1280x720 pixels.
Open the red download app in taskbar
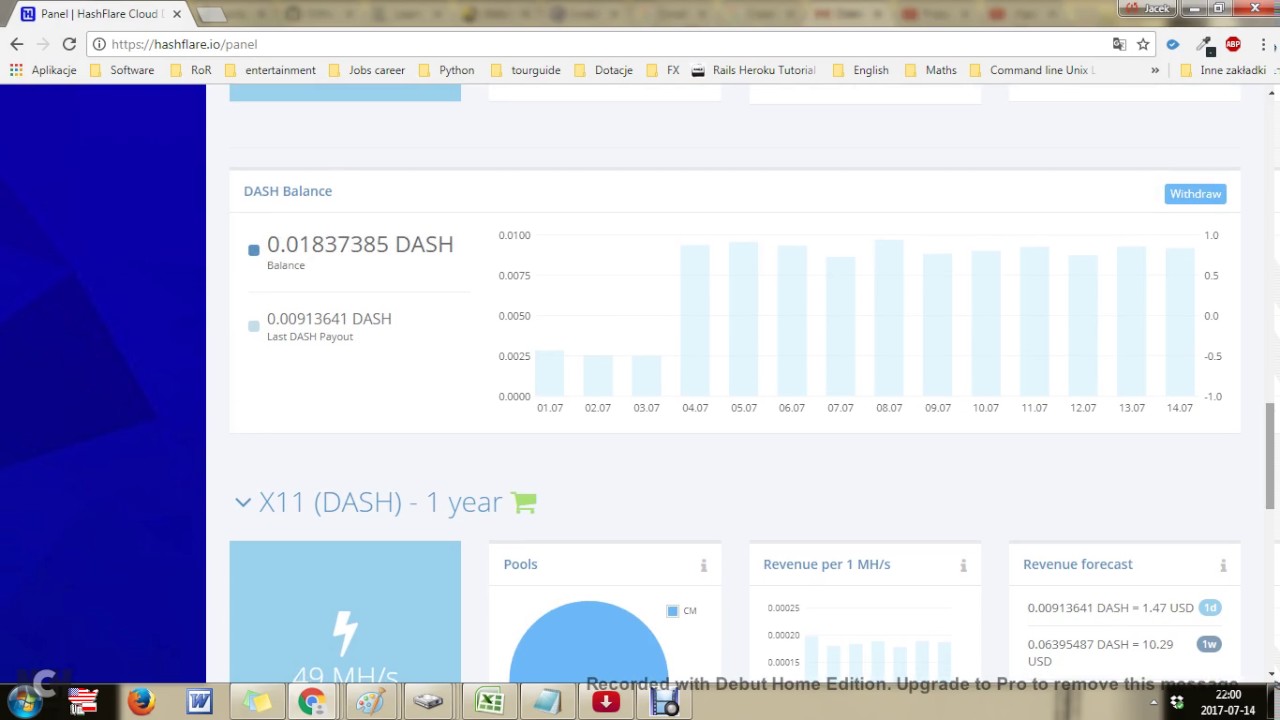[605, 702]
